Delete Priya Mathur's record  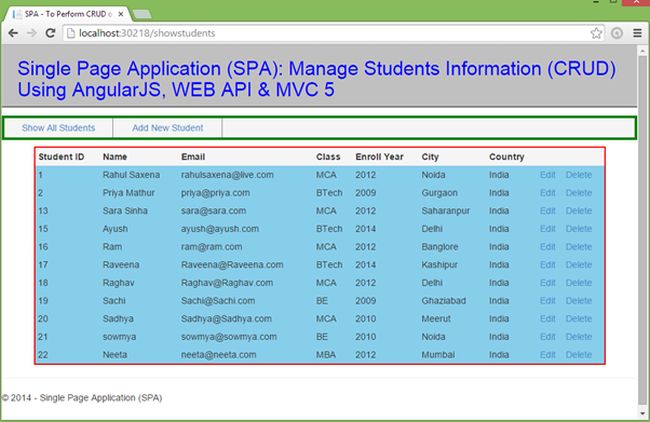(579, 193)
